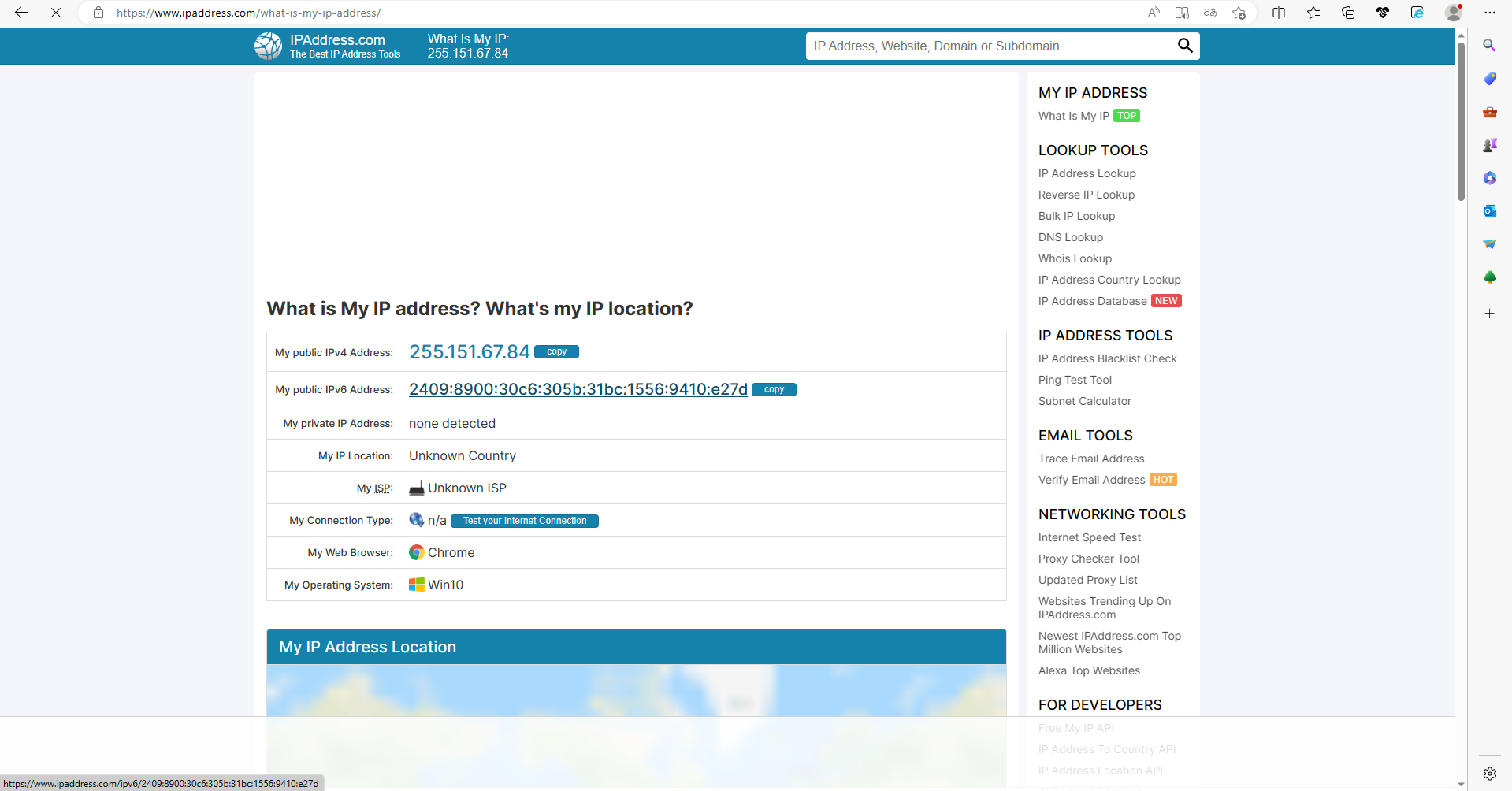1512x791 pixels.
Task: Click the 'Chrome' web browser value
Action: point(451,552)
